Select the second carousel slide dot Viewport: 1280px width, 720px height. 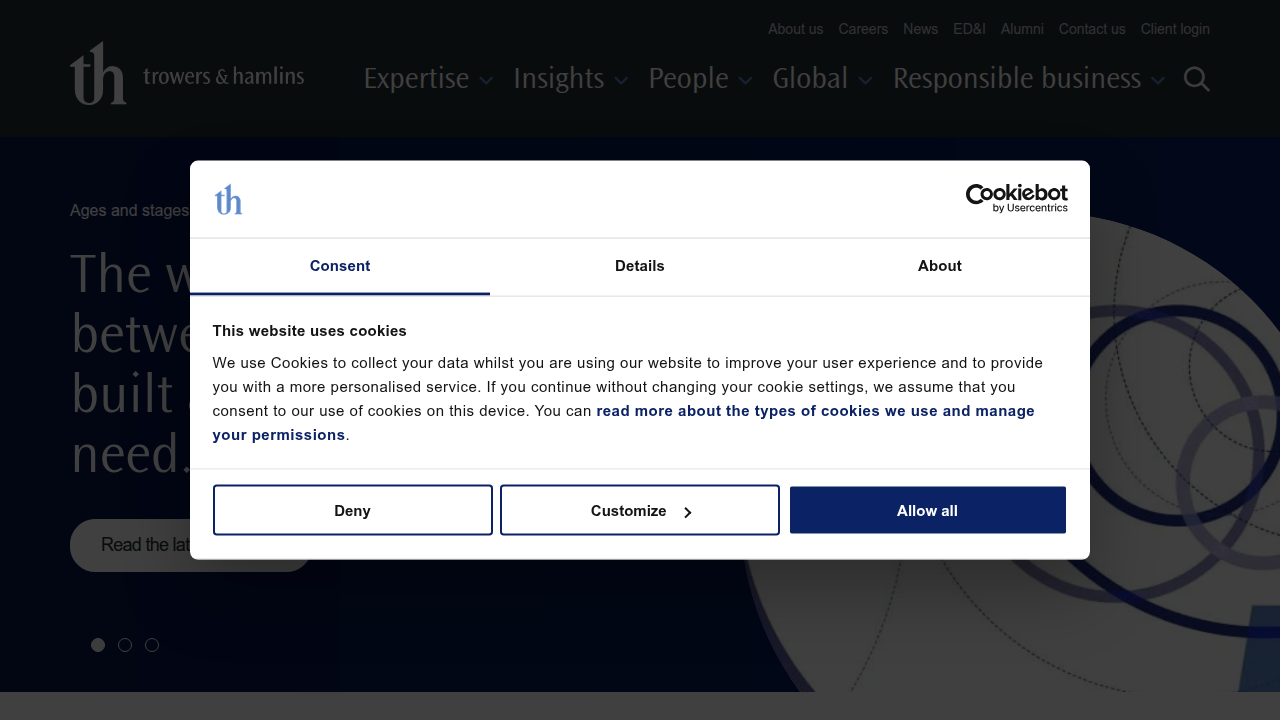[x=125, y=645]
